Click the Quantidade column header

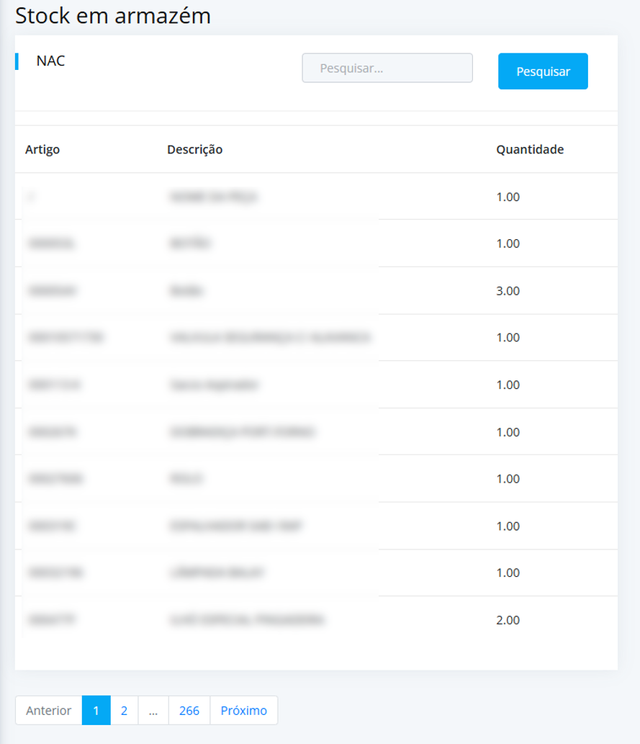coord(530,150)
